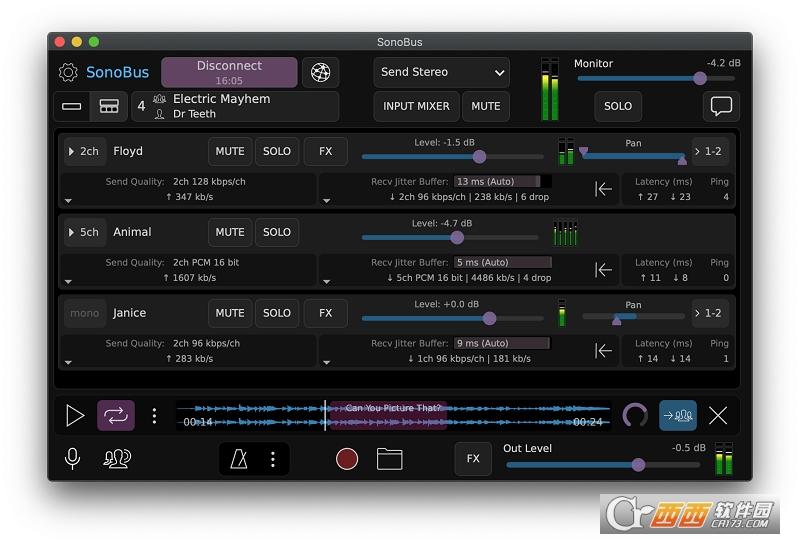Click the playback level knob

(x=635, y=415)
